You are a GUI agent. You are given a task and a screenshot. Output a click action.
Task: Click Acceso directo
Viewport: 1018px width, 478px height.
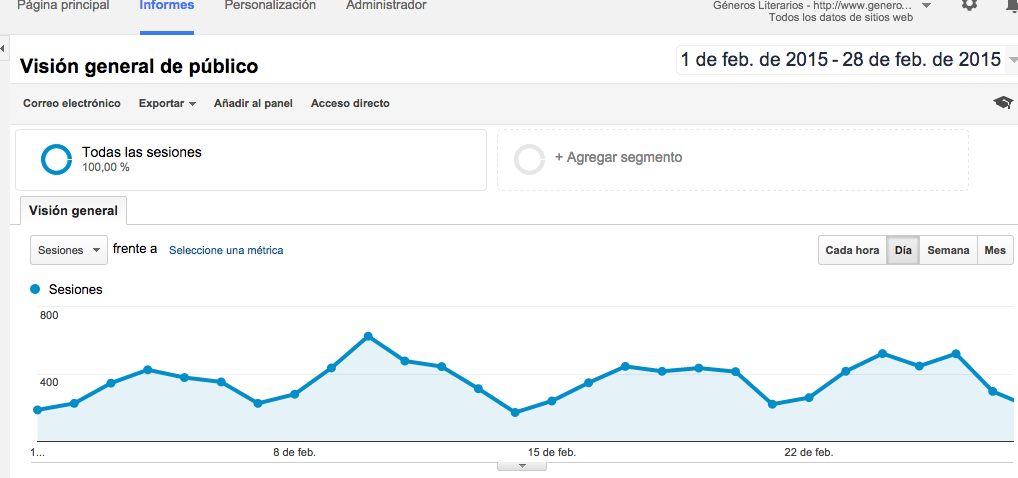[x=350, y=103]
